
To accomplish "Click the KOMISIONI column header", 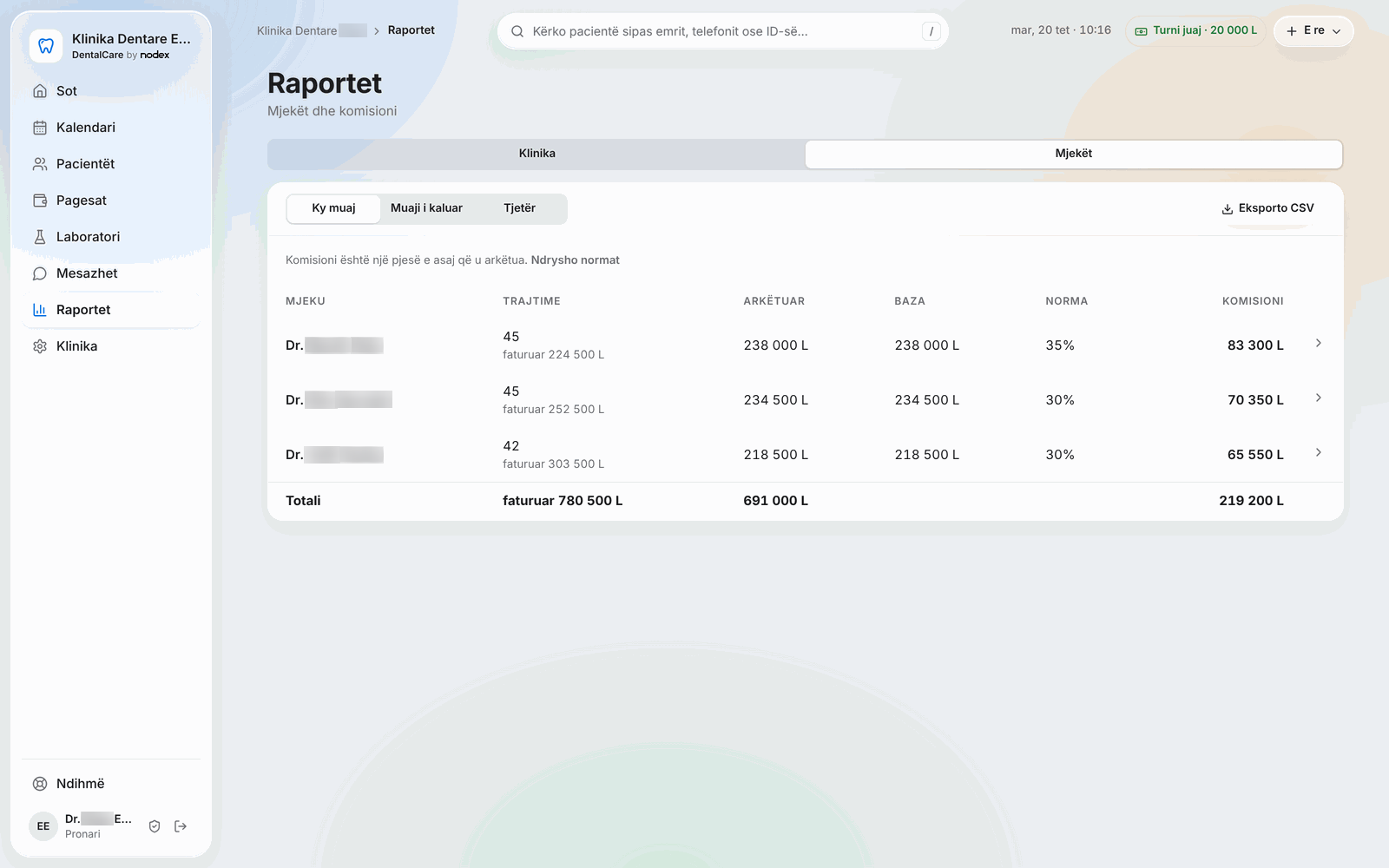I will click(x=1253, y=301).
